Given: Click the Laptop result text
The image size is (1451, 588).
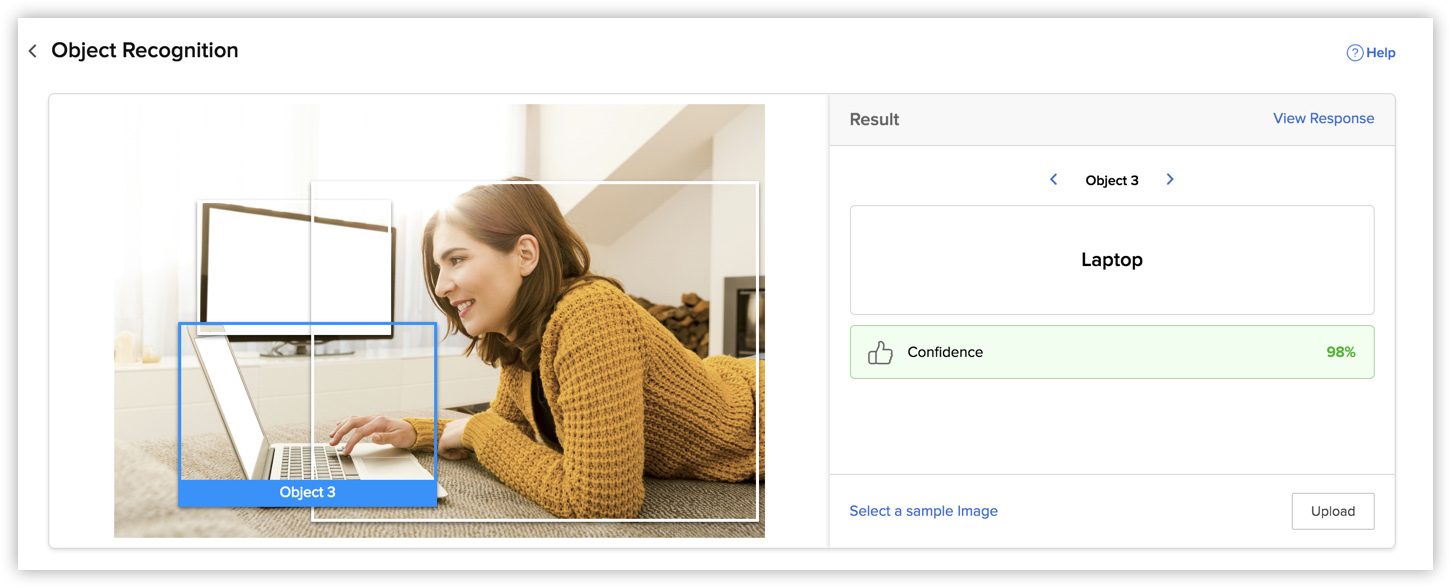Looking at the screenshot, I should click(x=1112, y=260).
